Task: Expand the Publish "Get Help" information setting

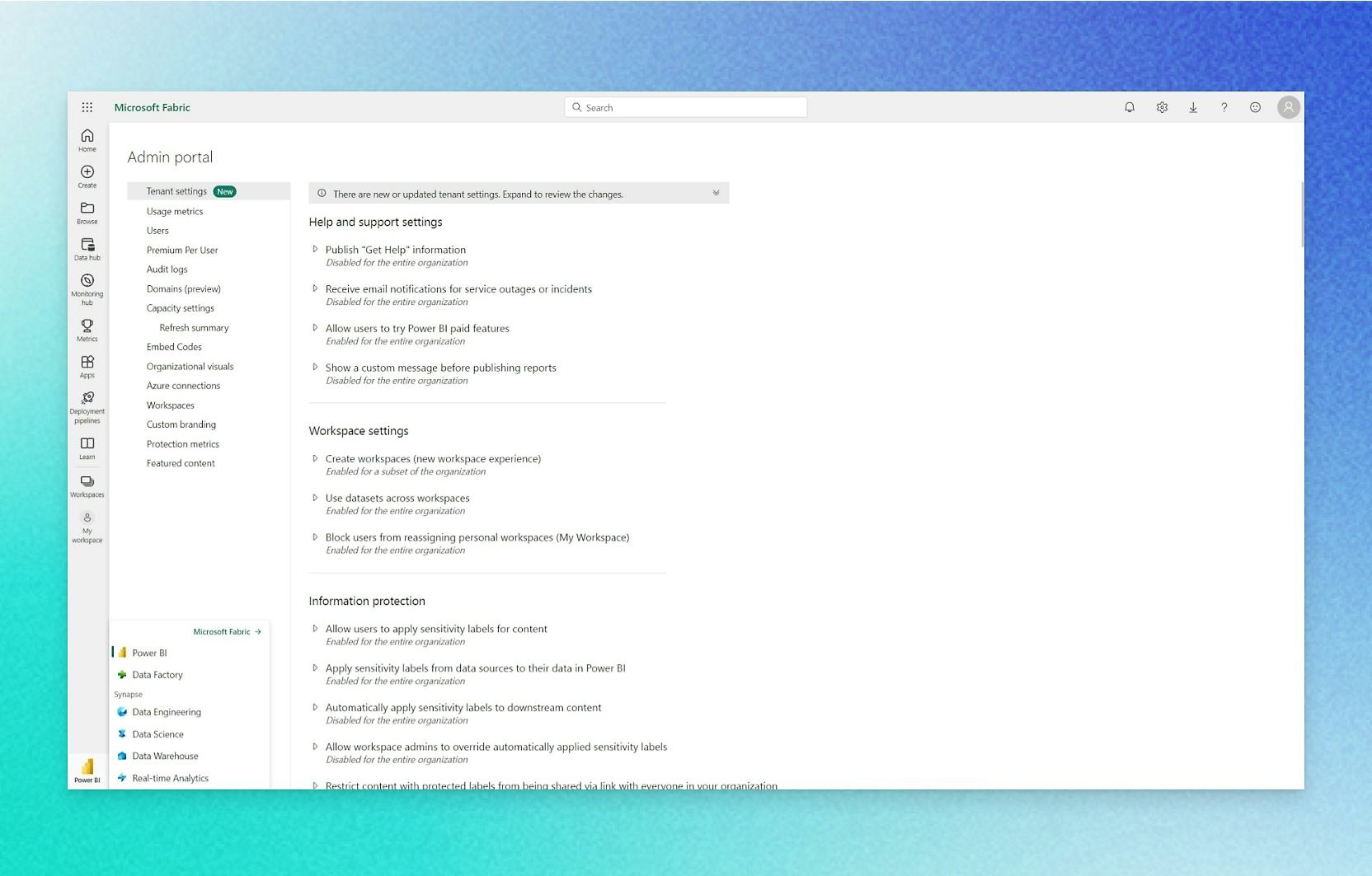Action: click(x=315, y=249)
